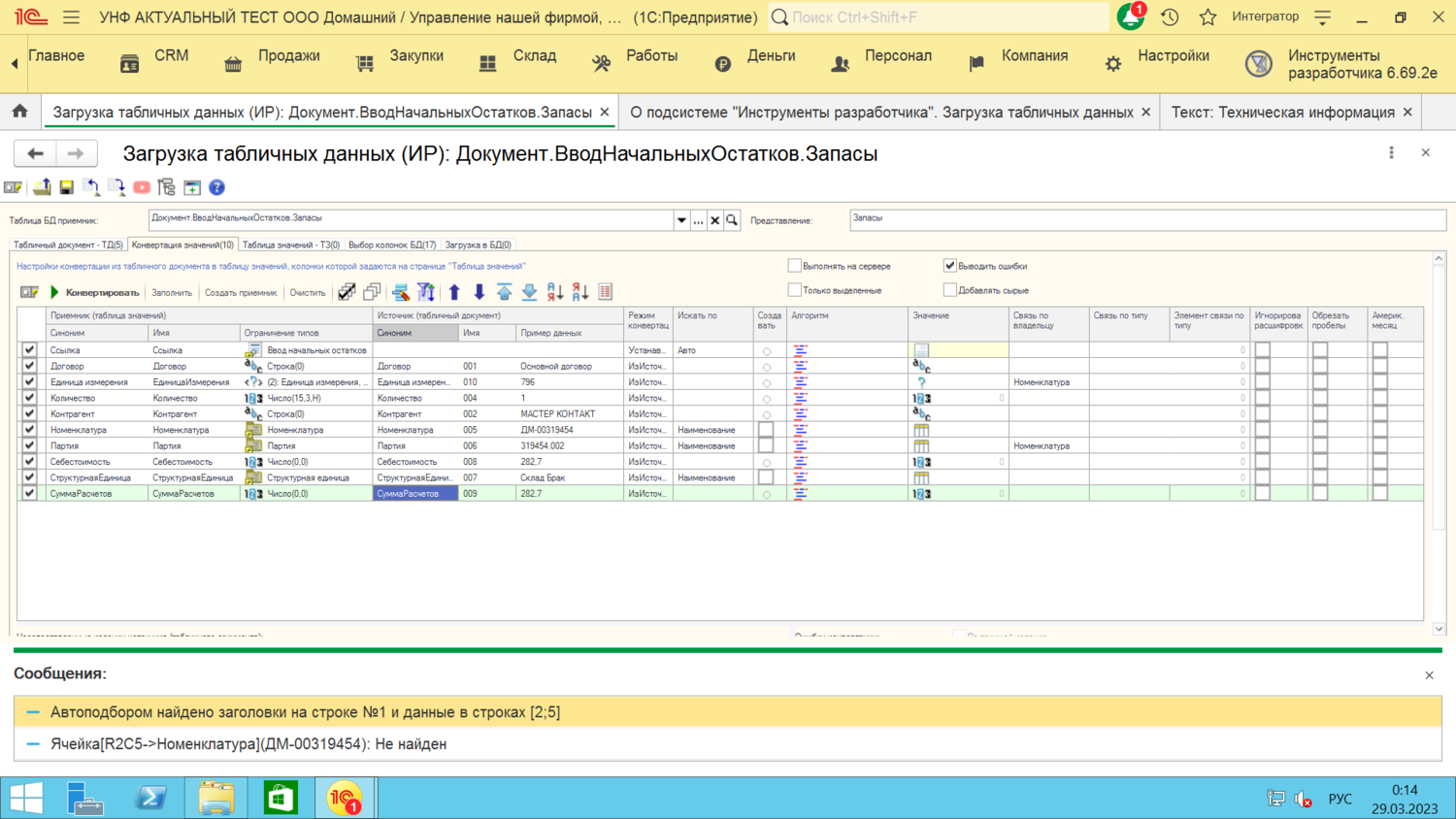The image size is (1456, 819).
Task: Click the 'Конвертировать' button
Action: pyautogui.click(x=95, y=292)
